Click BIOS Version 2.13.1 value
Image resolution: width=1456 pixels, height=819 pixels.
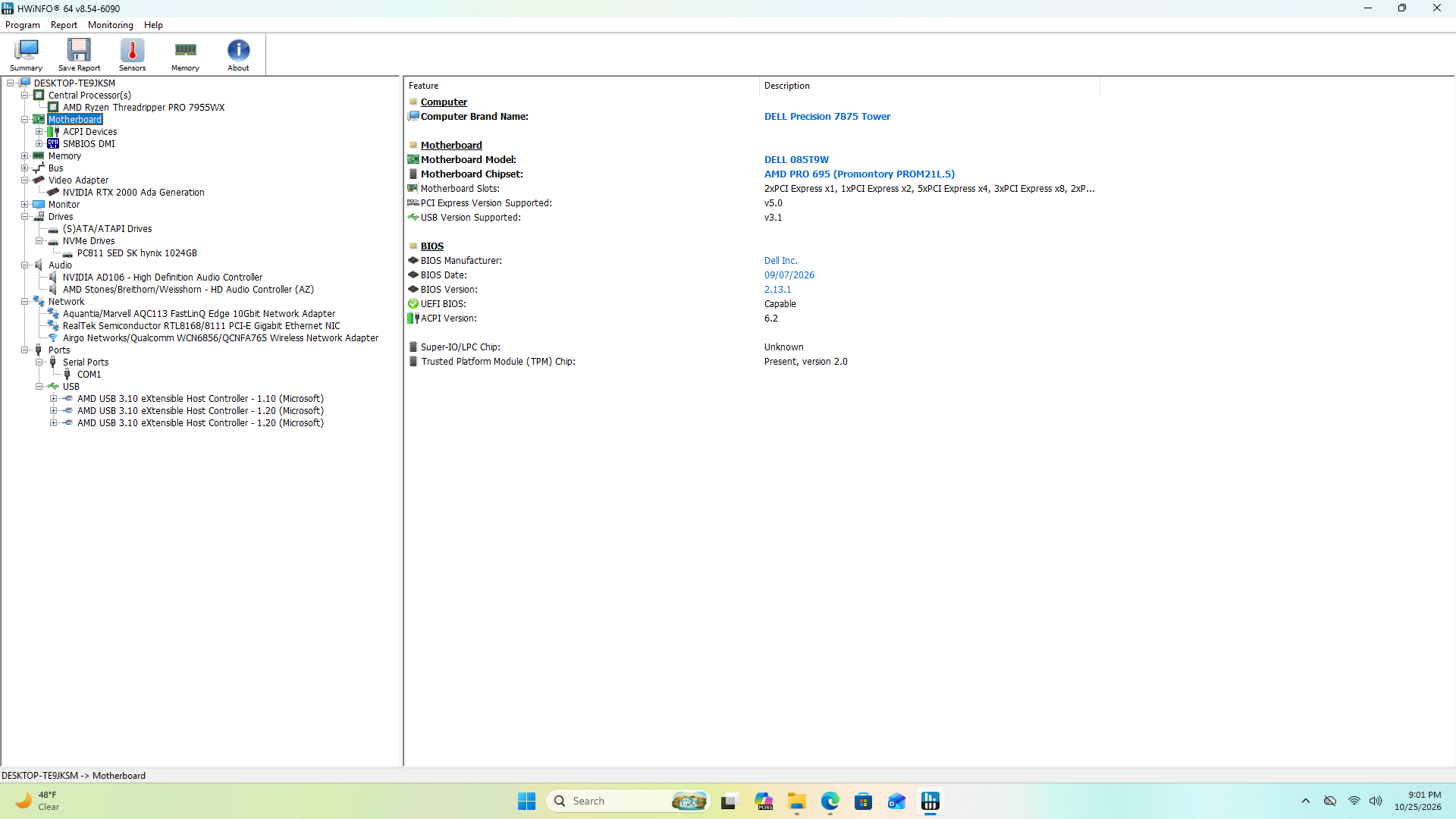(x=777, y=290)
